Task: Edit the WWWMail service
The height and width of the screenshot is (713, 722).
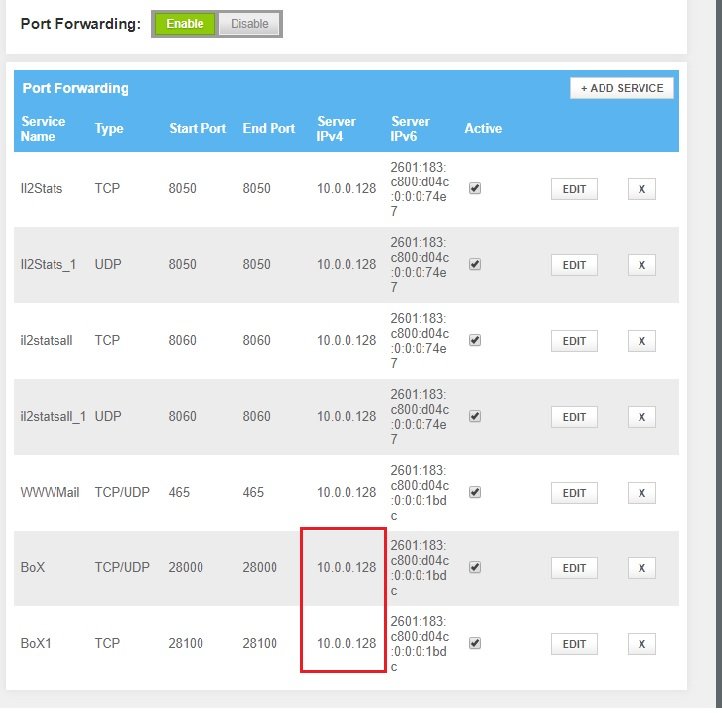Action: 574,493
